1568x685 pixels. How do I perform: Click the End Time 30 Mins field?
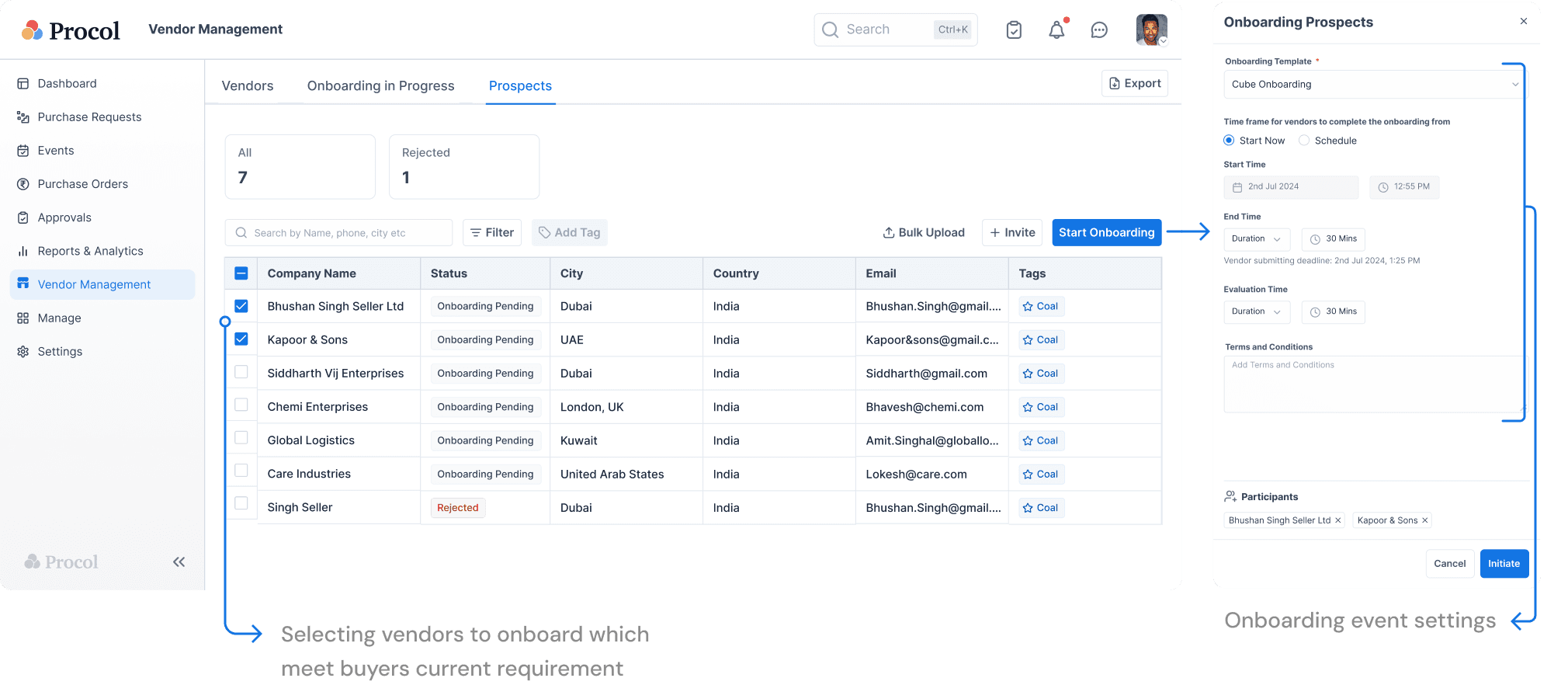click(1334, 239)
